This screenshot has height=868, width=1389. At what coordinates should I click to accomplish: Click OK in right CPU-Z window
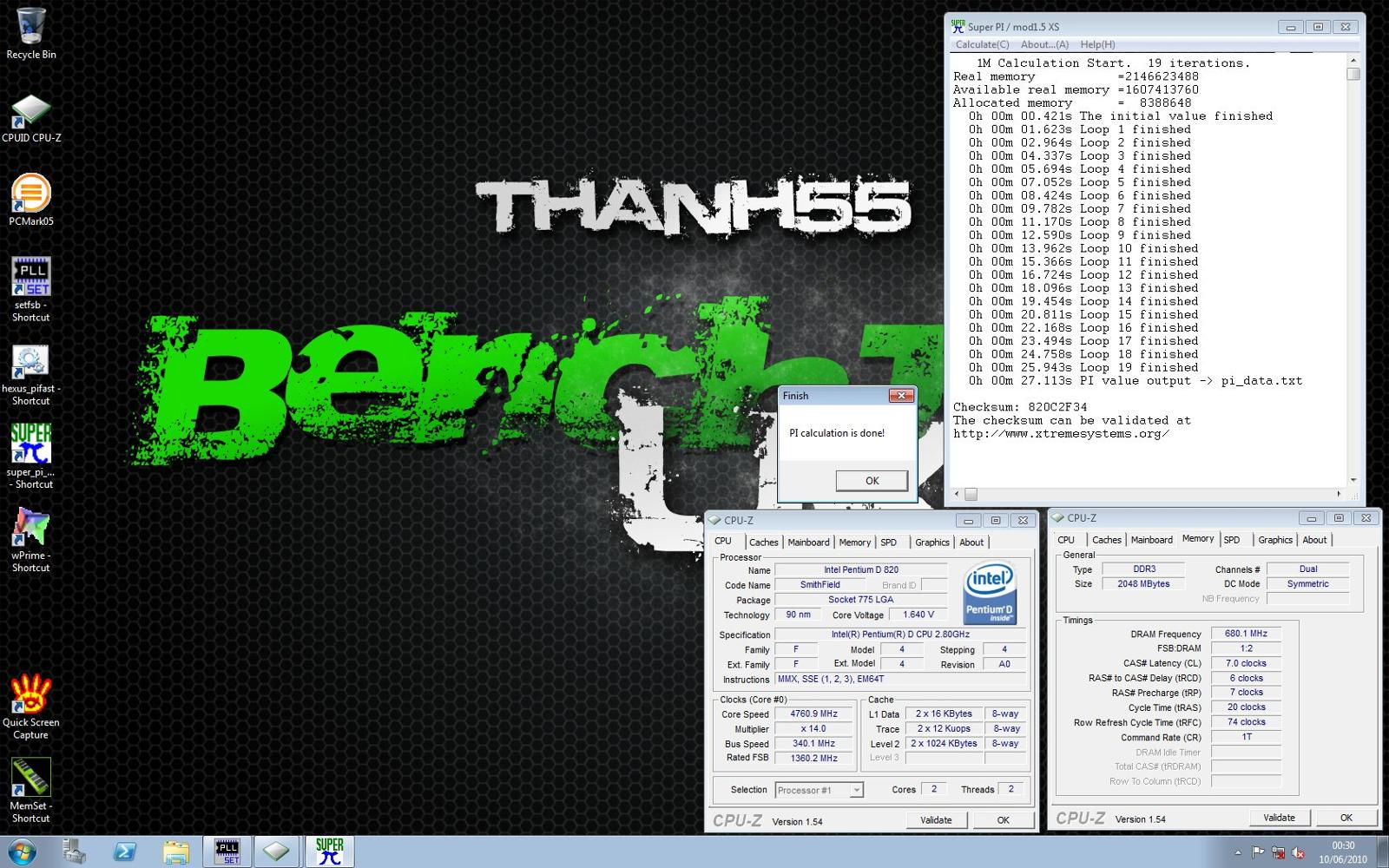1346,818
